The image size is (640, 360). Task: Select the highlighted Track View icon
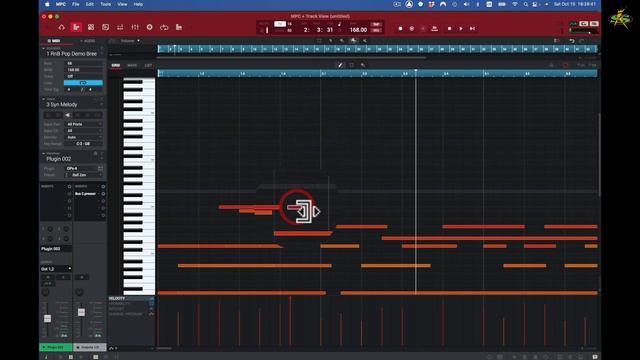pyautogui.click(x=76, y=27)
